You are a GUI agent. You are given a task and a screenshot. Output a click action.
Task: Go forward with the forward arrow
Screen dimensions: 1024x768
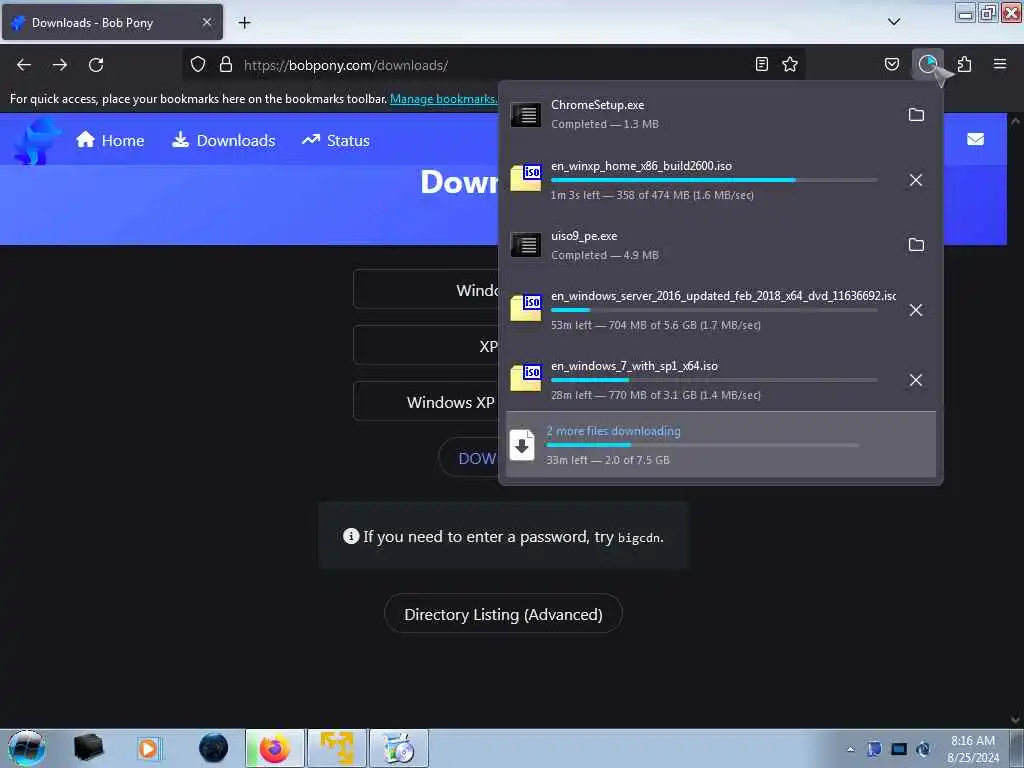[60, 65]
